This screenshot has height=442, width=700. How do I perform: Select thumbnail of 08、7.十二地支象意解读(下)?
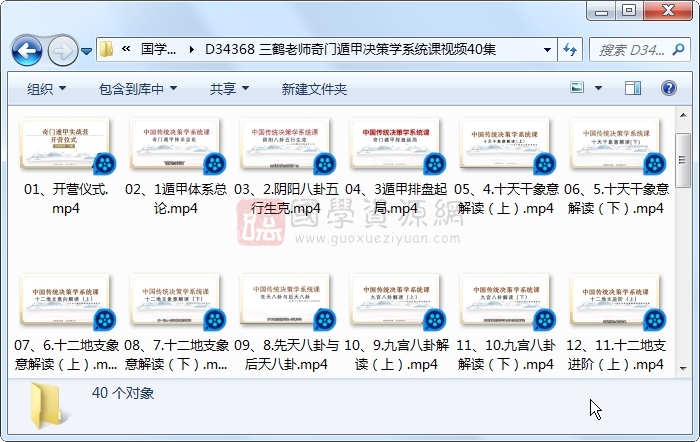click(175, 299)
